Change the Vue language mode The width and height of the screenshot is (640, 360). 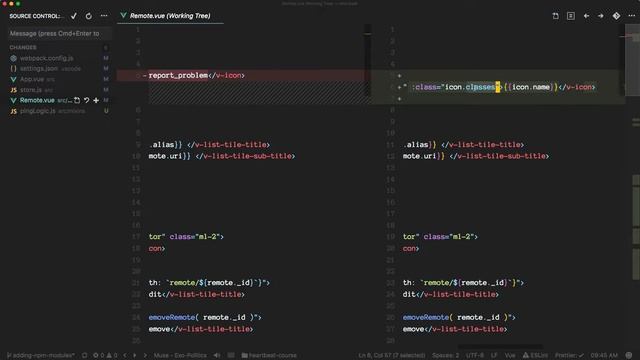(x=510, y=356)
